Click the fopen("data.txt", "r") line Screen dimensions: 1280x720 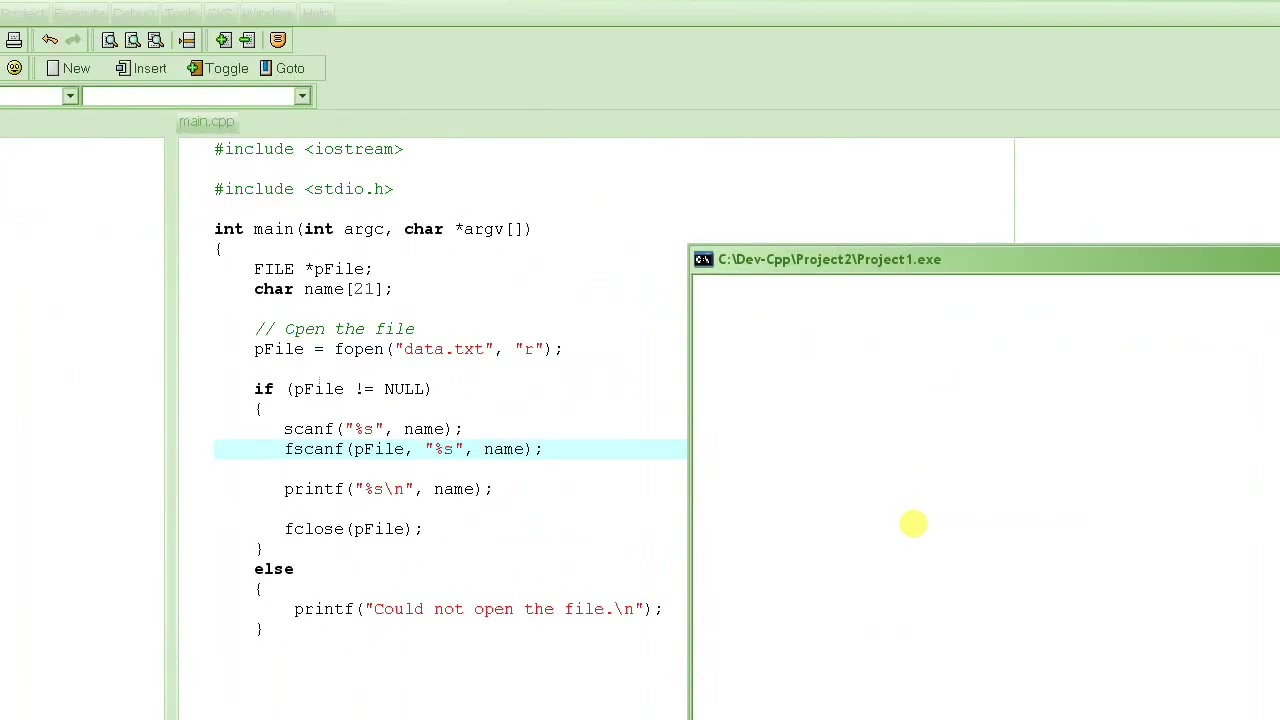pos(408,349)
